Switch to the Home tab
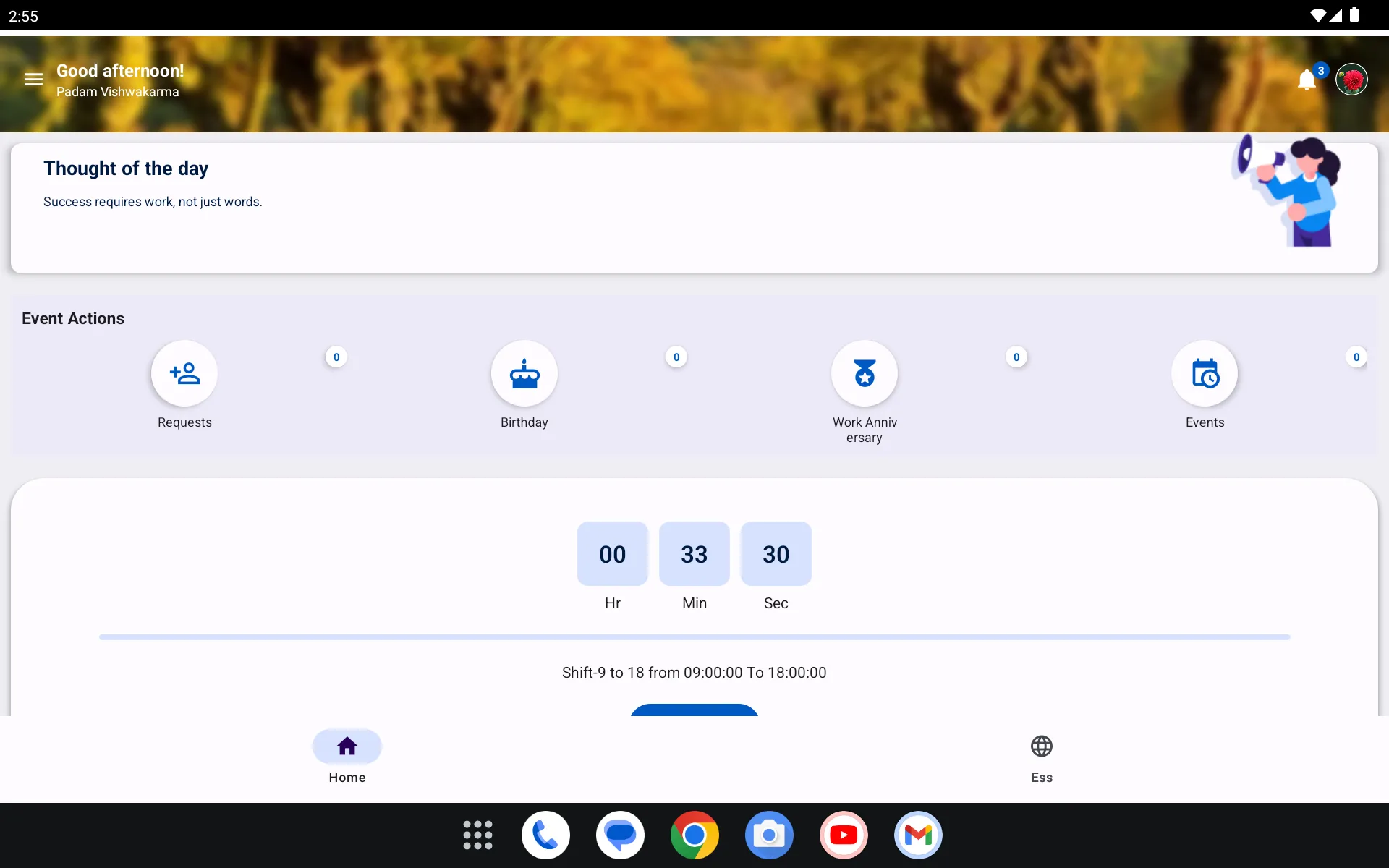 347,757
